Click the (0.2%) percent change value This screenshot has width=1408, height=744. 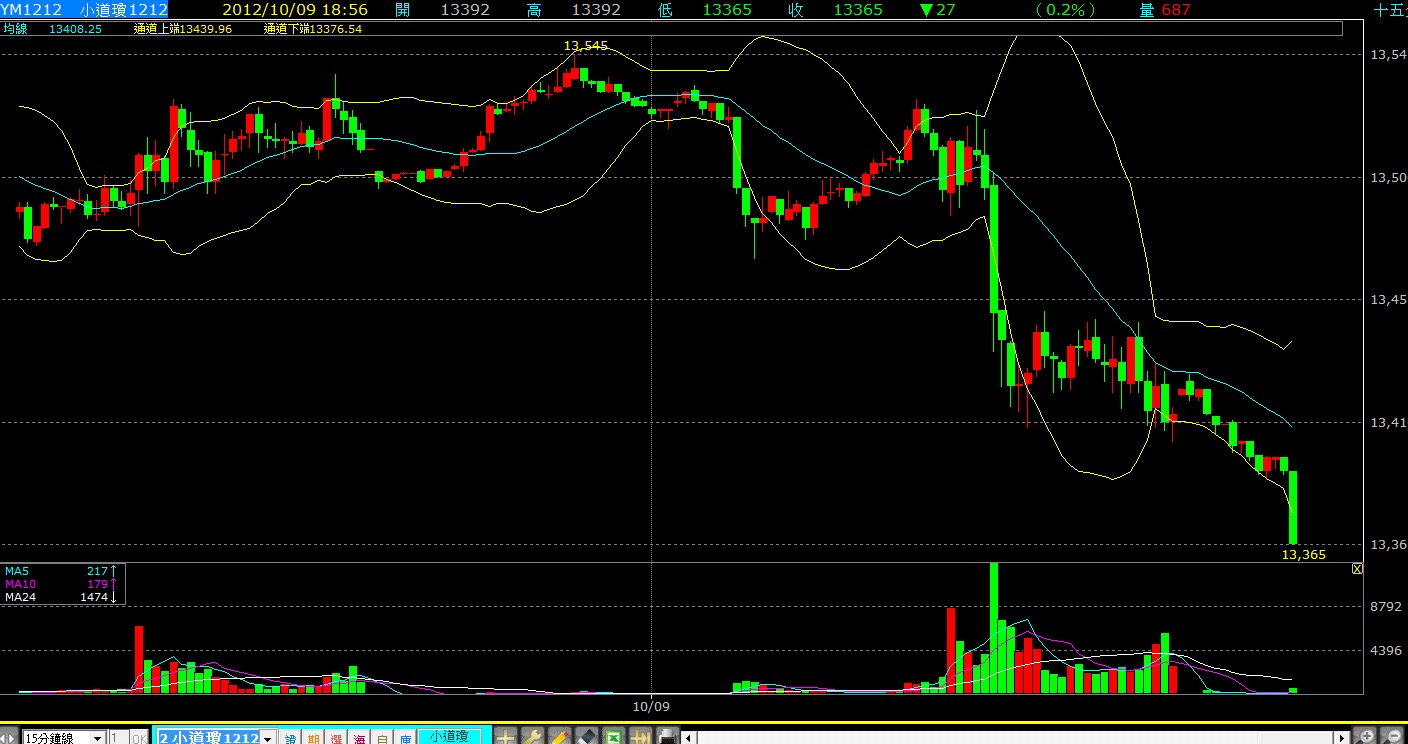point(1066,9)
